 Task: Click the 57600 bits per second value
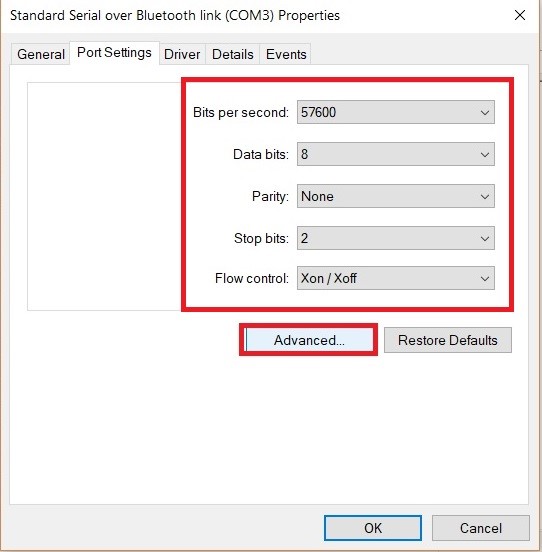pos(319,113)
